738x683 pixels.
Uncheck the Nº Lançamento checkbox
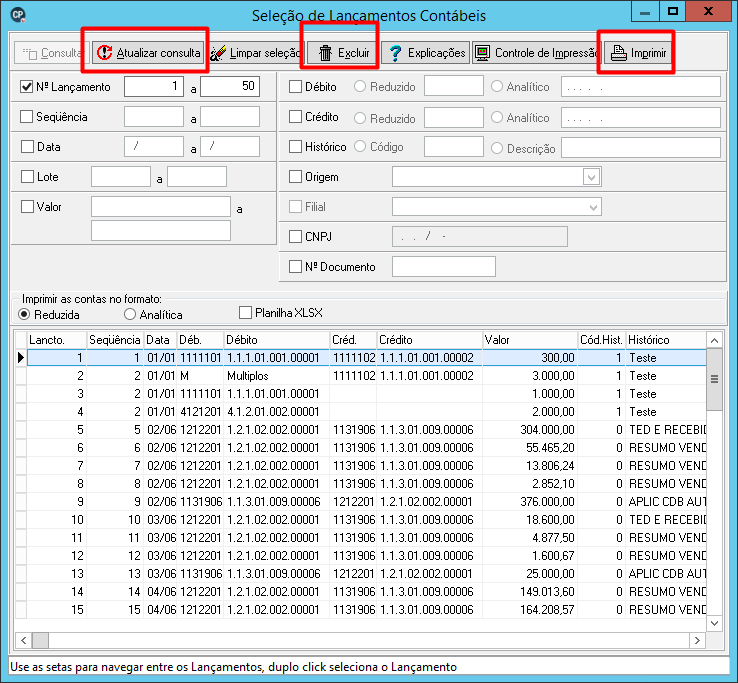click(x=26, y=87)
